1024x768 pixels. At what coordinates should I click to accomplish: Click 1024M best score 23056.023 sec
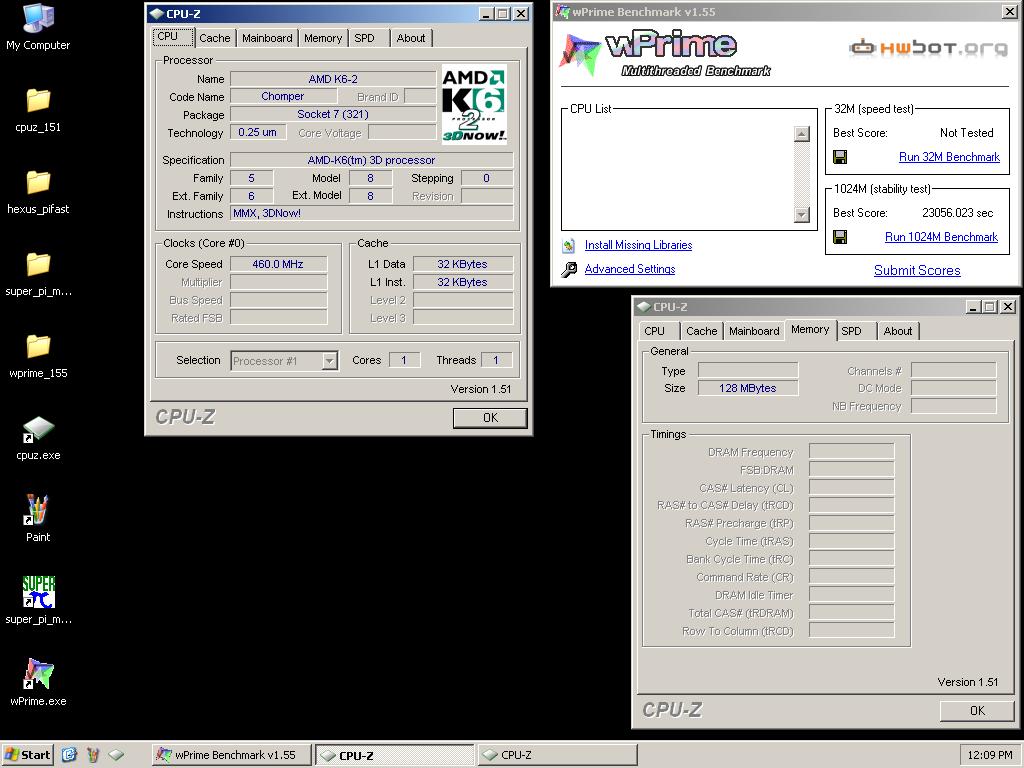tap(957, 213)
